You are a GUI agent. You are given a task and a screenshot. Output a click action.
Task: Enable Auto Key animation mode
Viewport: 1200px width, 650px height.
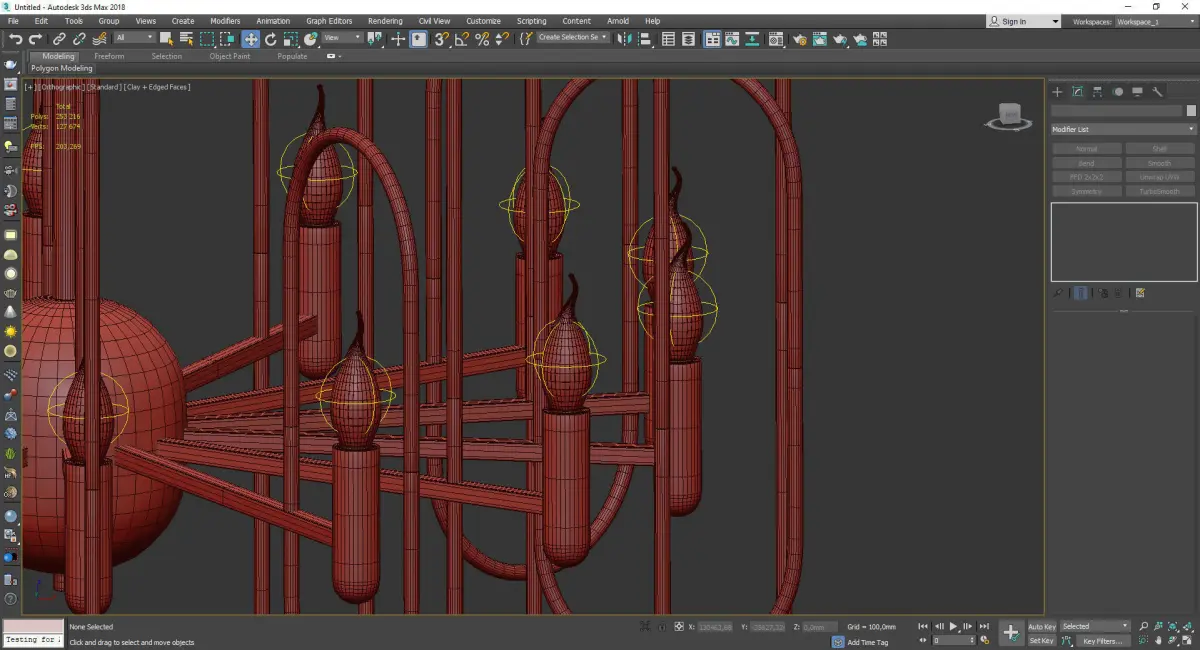pyautogui.click(x=1041, y=627)
